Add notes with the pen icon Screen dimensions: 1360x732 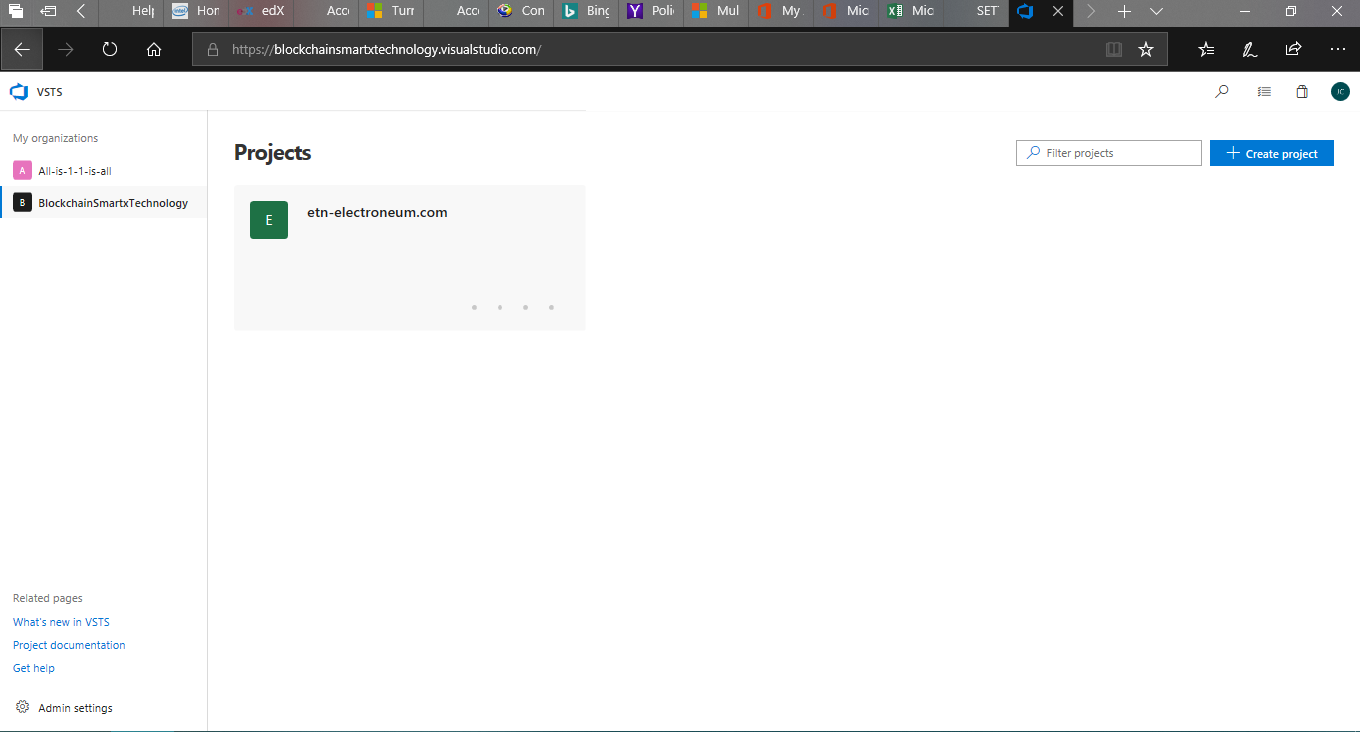(1249, 49)
